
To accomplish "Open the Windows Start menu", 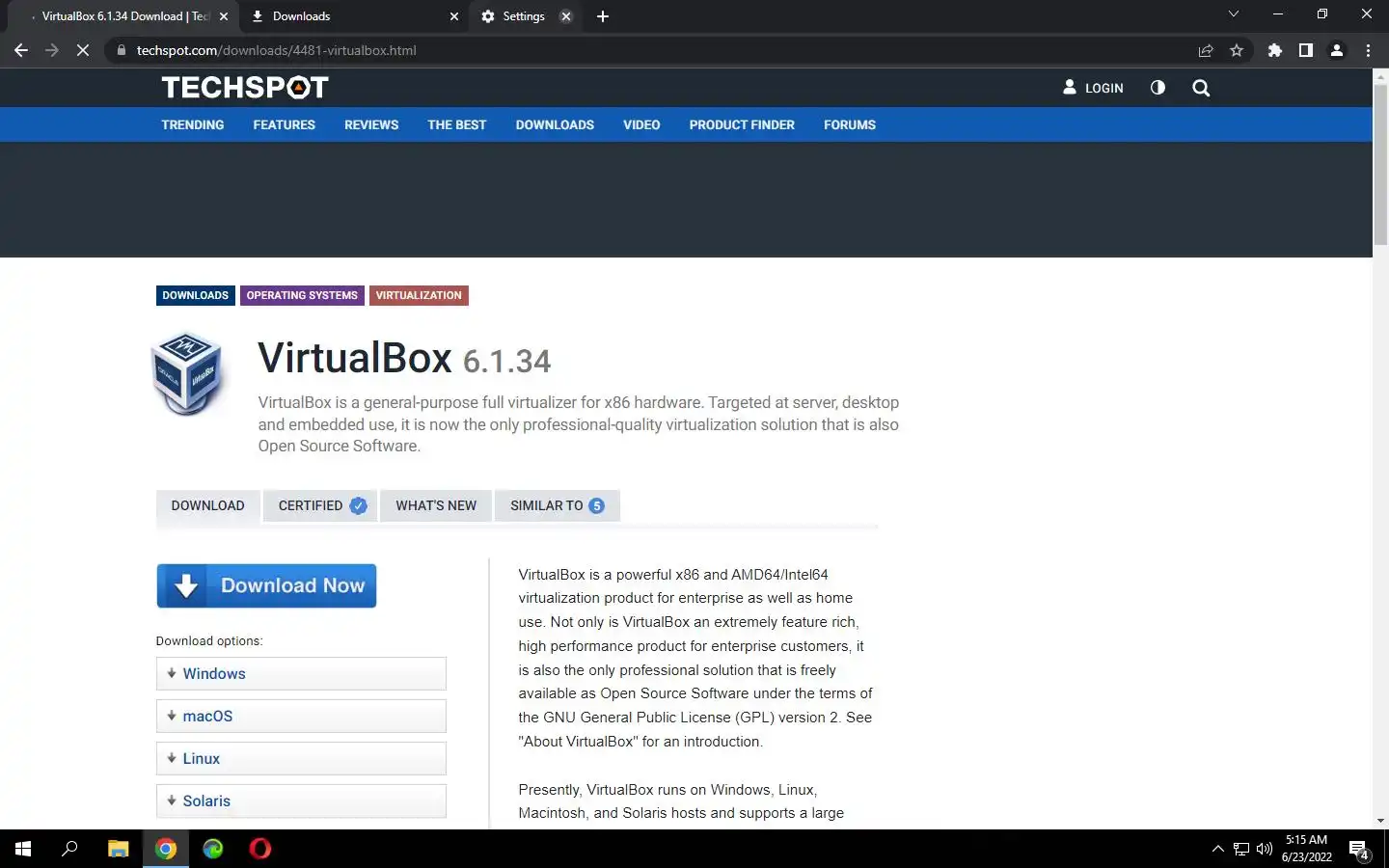I will 23,849.
